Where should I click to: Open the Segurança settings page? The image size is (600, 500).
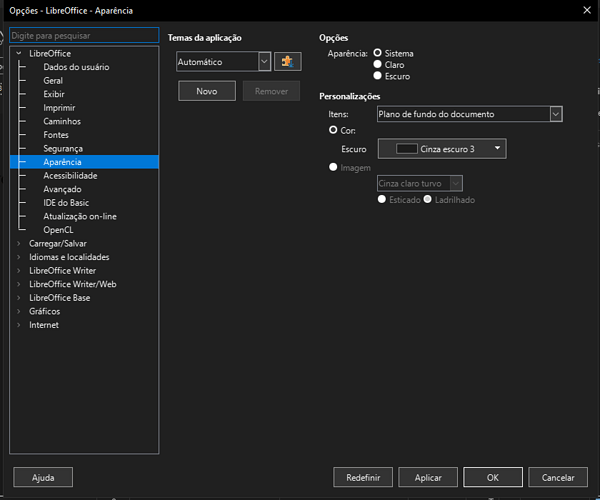coord(63,148)
